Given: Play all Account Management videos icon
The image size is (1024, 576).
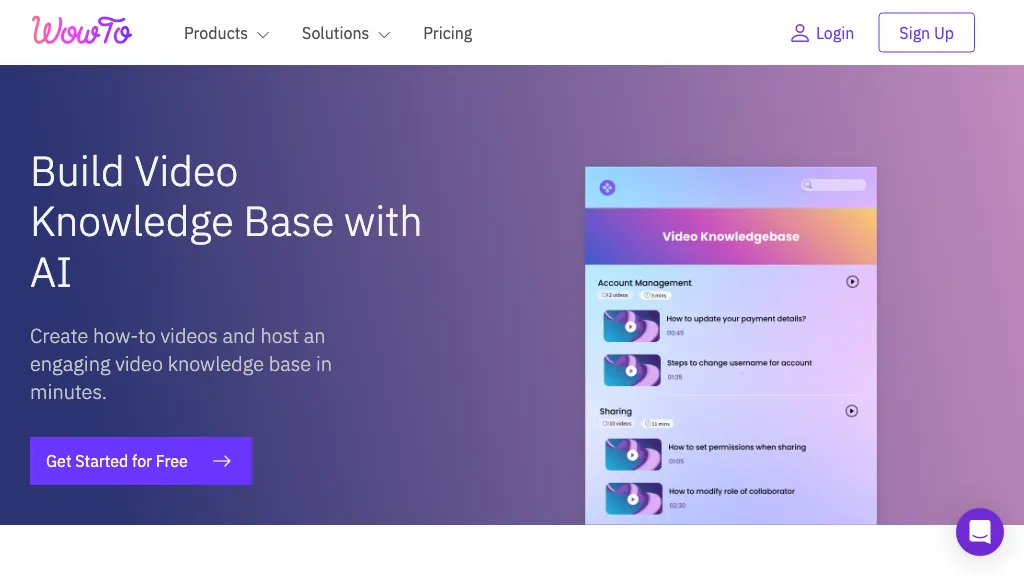Looking at the screenshot, I should pos(852,282).
